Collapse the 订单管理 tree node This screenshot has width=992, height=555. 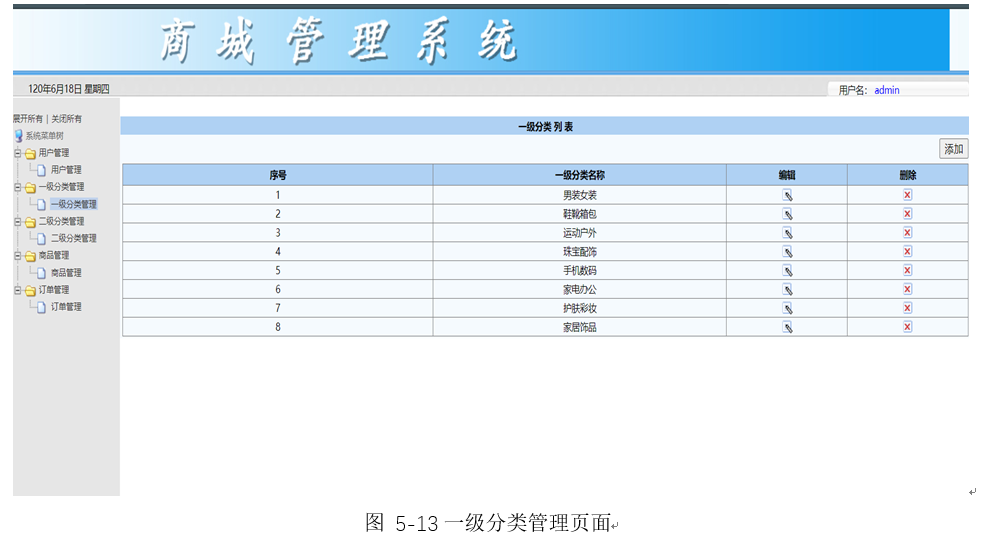pyautogui.click(x=18, y=290)
